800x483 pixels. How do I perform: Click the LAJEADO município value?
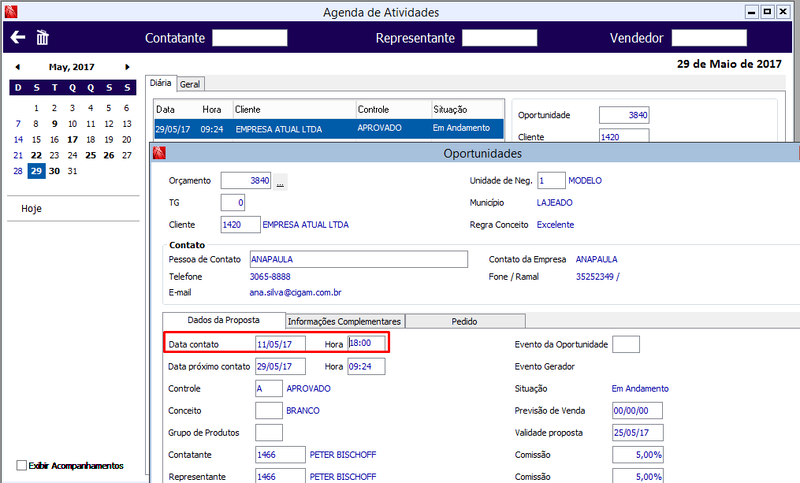[555, 202]
